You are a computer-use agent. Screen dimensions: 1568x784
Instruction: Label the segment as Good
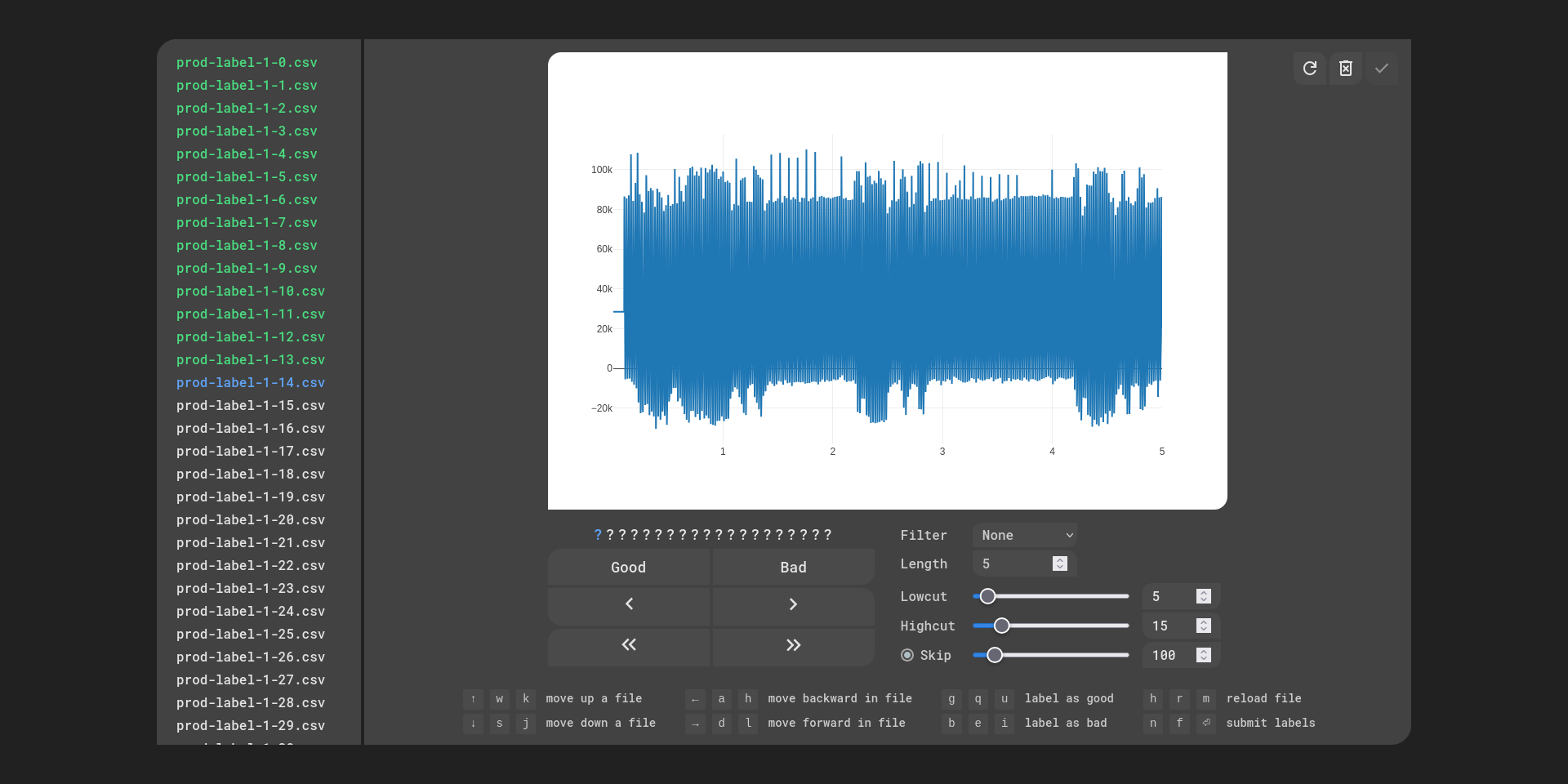pyautogui.click(x=628, y=568)
